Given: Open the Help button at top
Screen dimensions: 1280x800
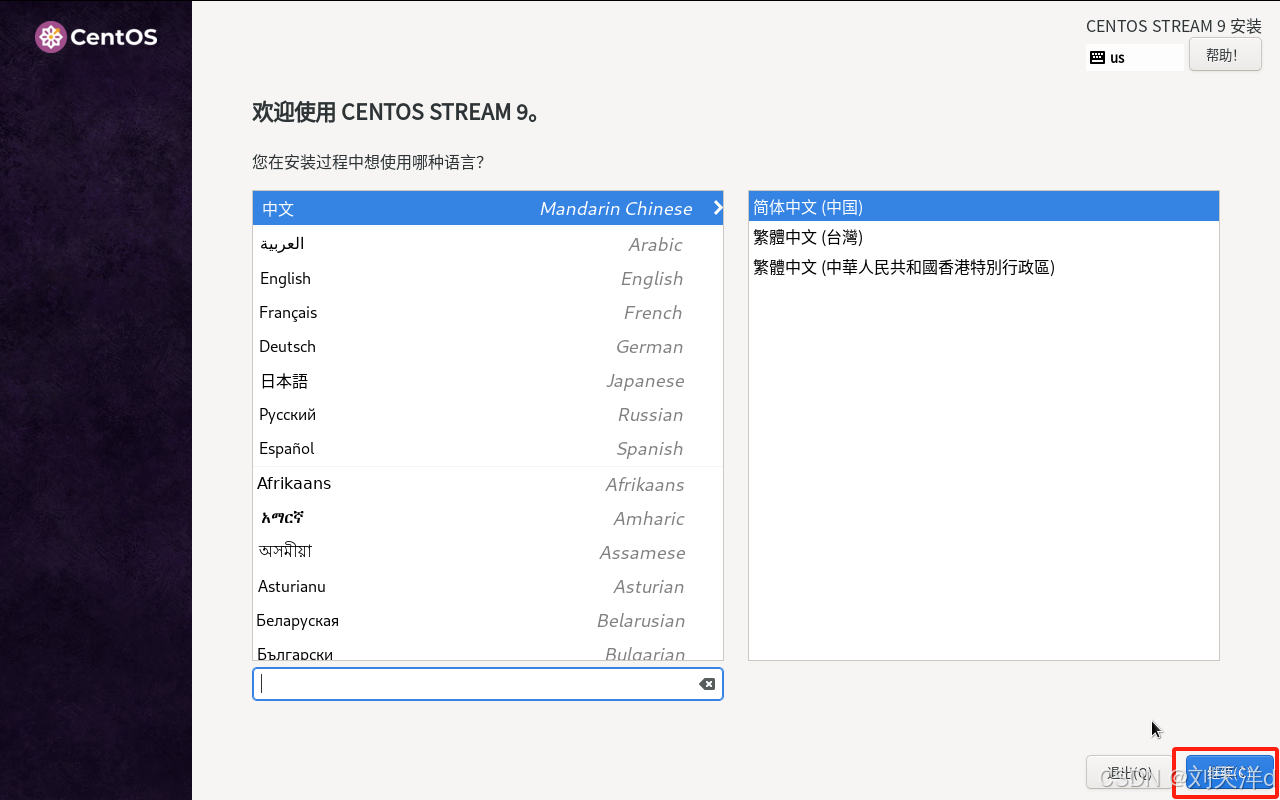Looking at the screenshot, I should point(1224,55).
